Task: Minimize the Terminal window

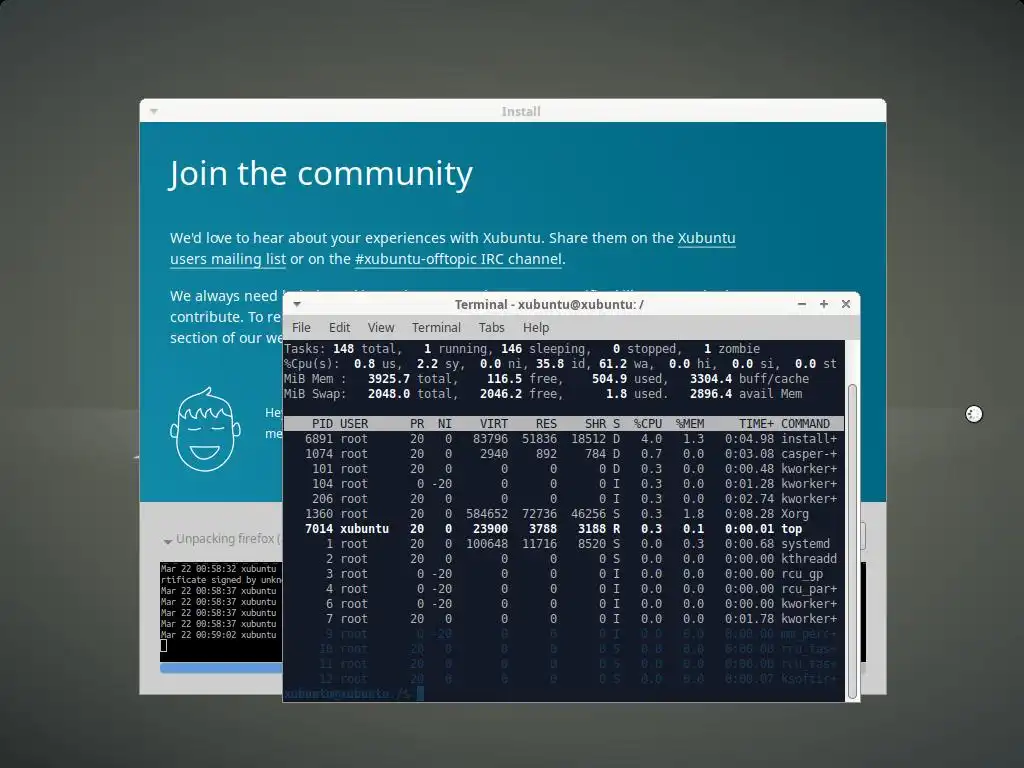Action: coord(802,304)
